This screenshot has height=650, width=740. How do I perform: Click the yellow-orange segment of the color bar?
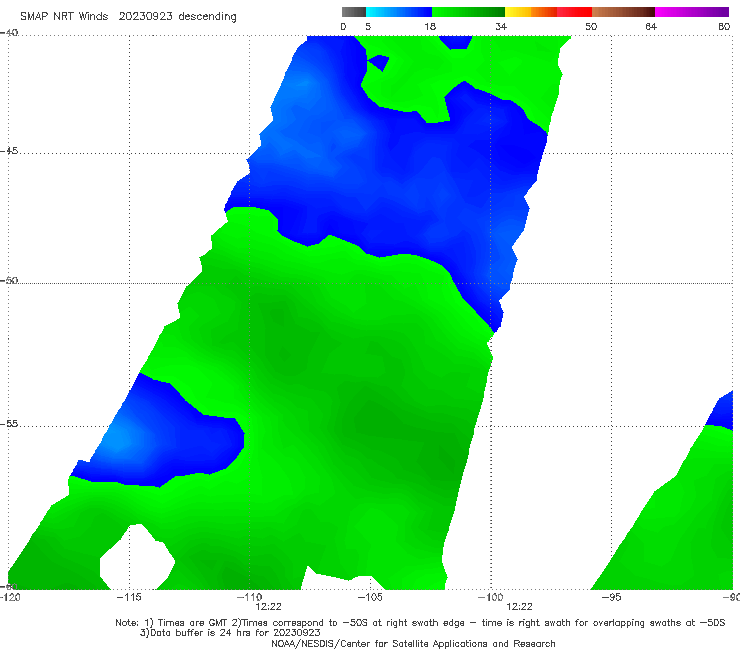(531, 12)
